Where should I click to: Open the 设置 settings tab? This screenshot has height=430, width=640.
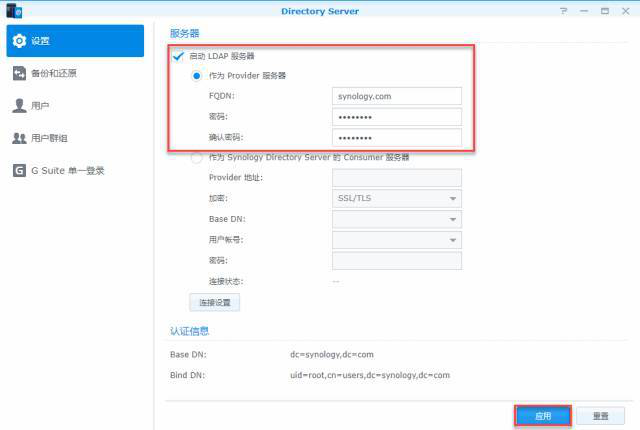coord(75,41)
